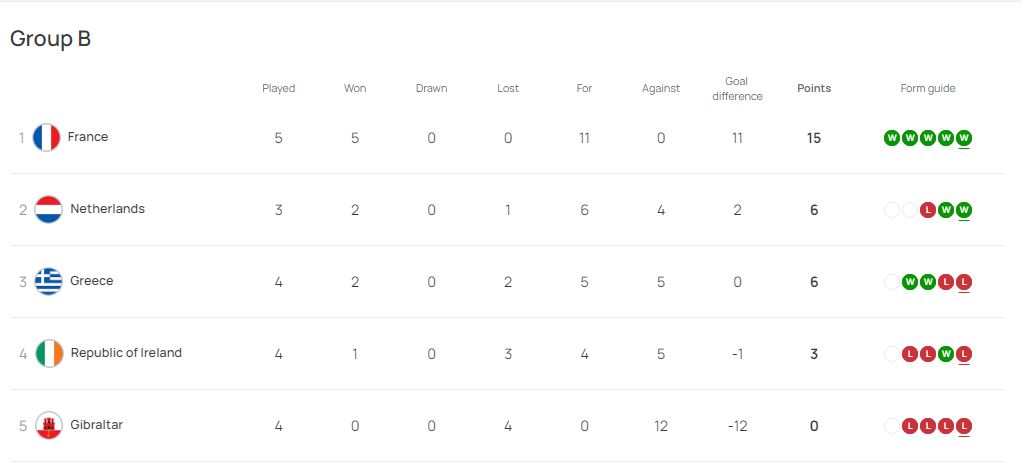1021x466 pixels.
Task: Select Greece's latest underlined L form badge
Action: click(x=964, y=282)
